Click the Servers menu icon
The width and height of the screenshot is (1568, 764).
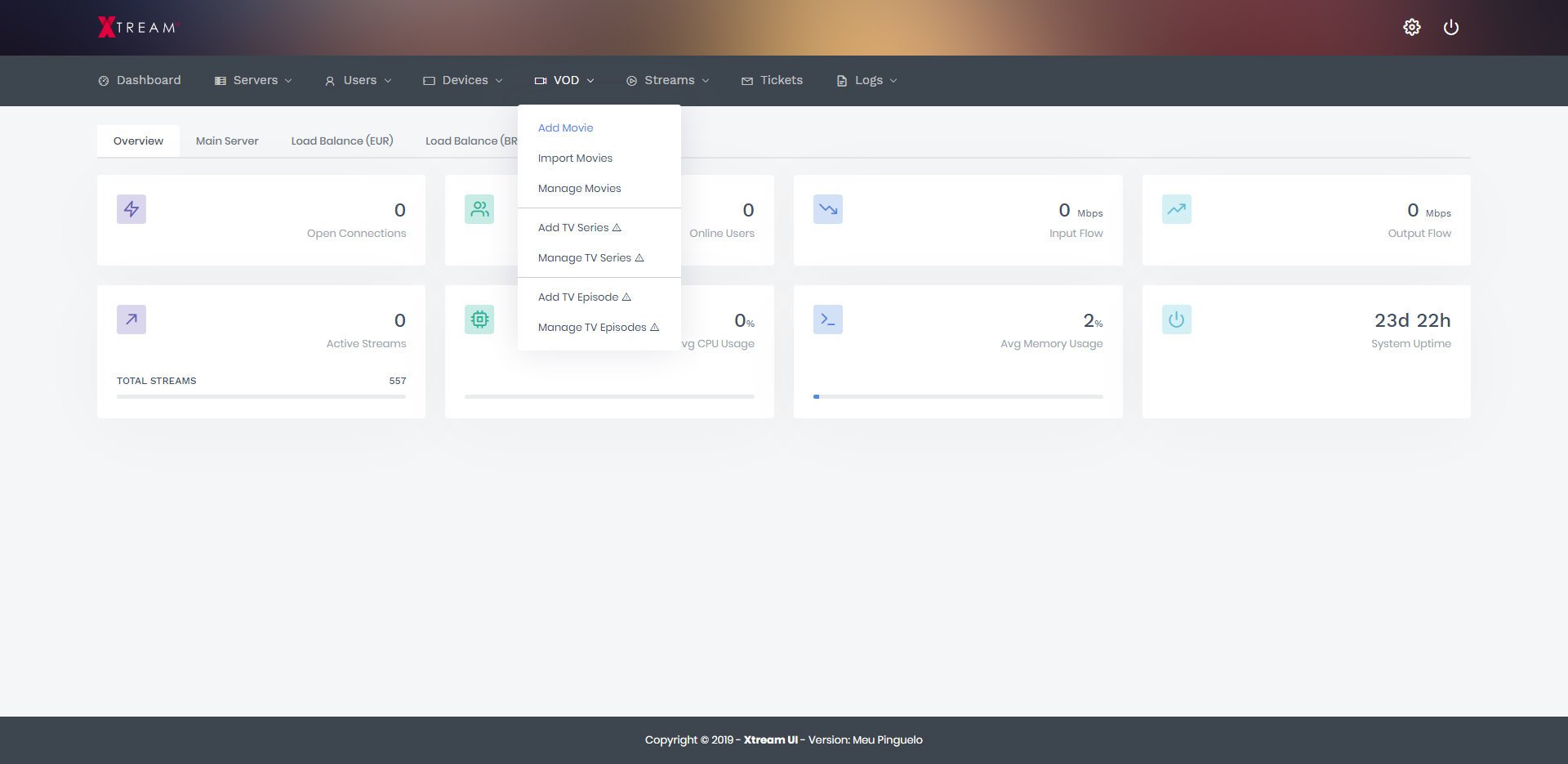(x=220, y=81)
